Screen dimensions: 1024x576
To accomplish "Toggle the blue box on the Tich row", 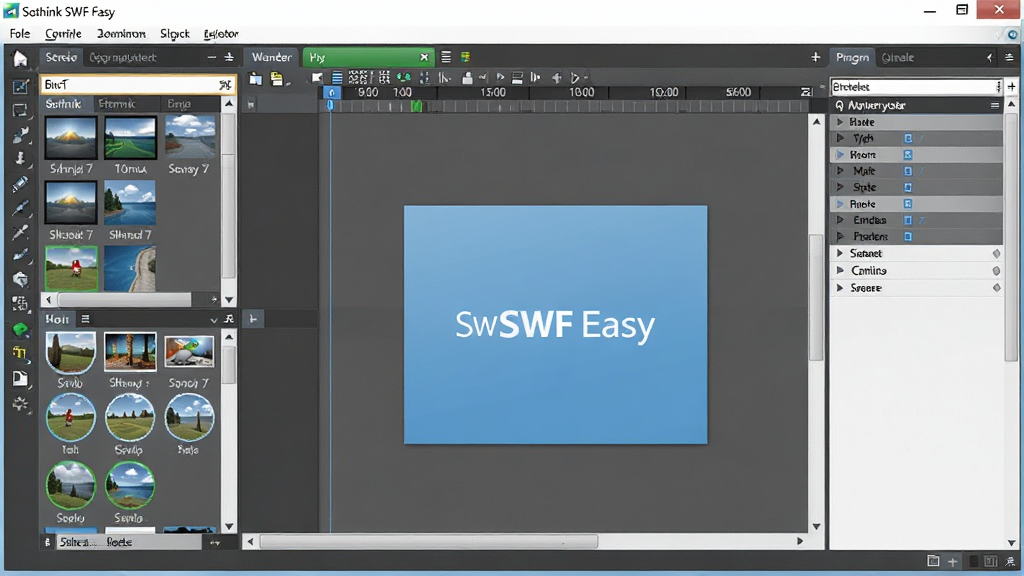I will [x=908, y=138].
